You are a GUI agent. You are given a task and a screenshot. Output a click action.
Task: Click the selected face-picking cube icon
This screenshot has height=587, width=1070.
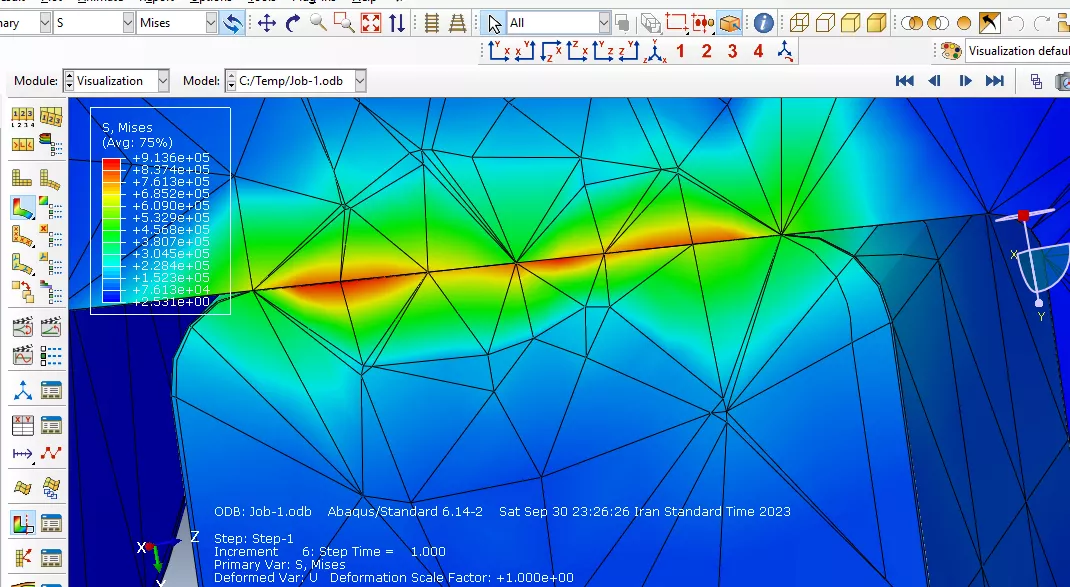point(729,23)
